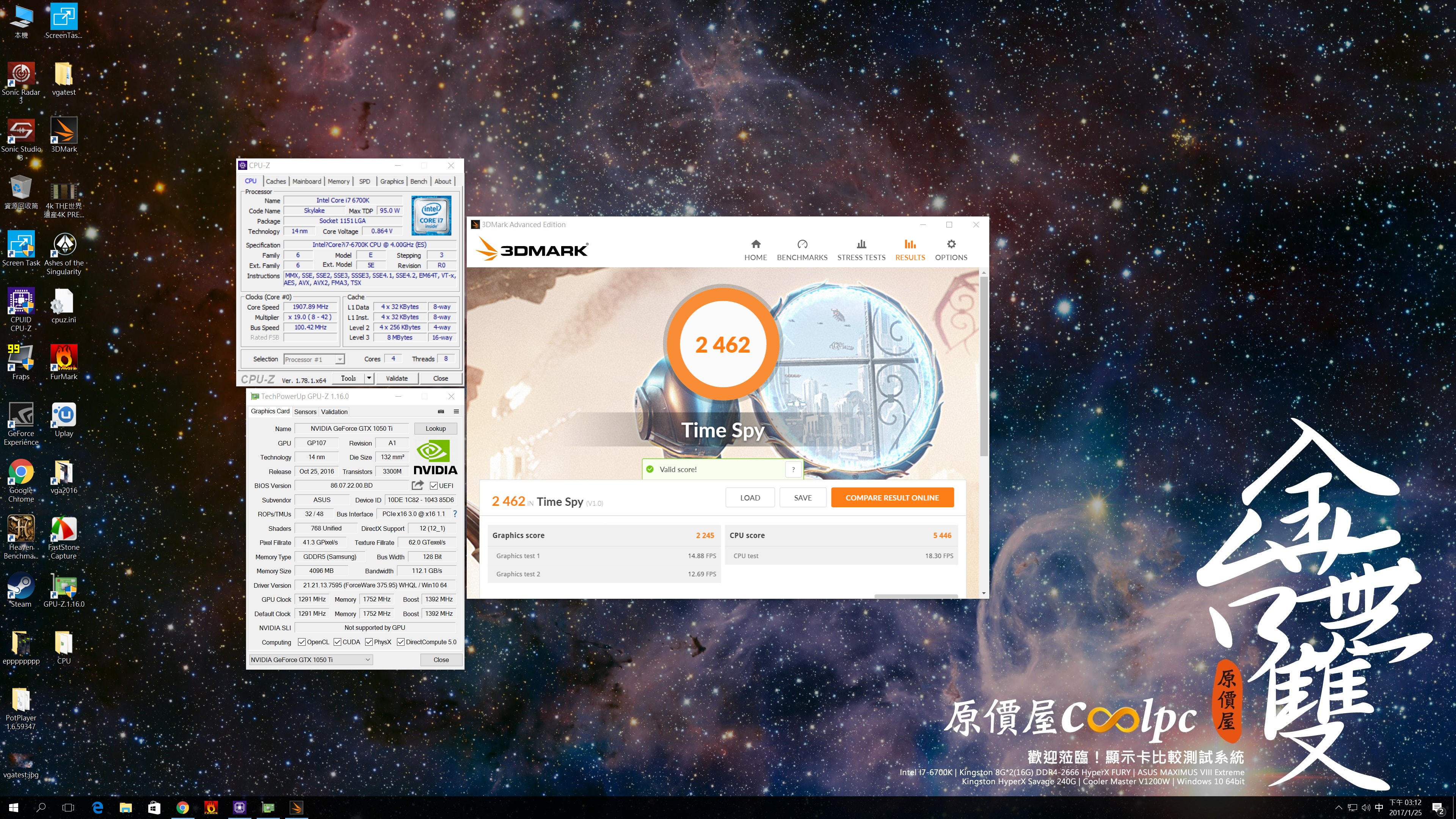Go to 3DMark HOME section
This screenshot has width=1456, height=819.
[756, 250]
